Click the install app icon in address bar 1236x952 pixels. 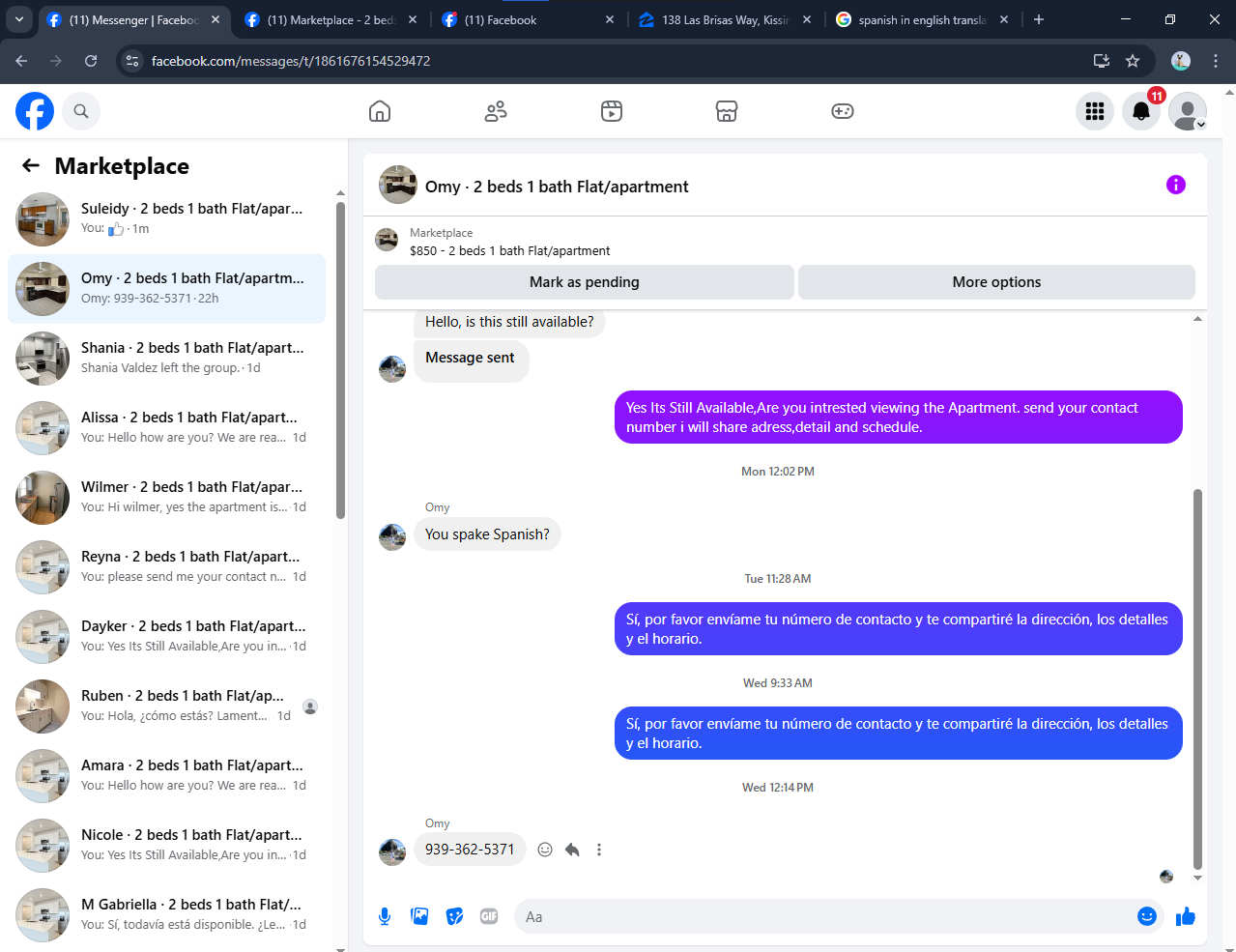pos(1101,61)
